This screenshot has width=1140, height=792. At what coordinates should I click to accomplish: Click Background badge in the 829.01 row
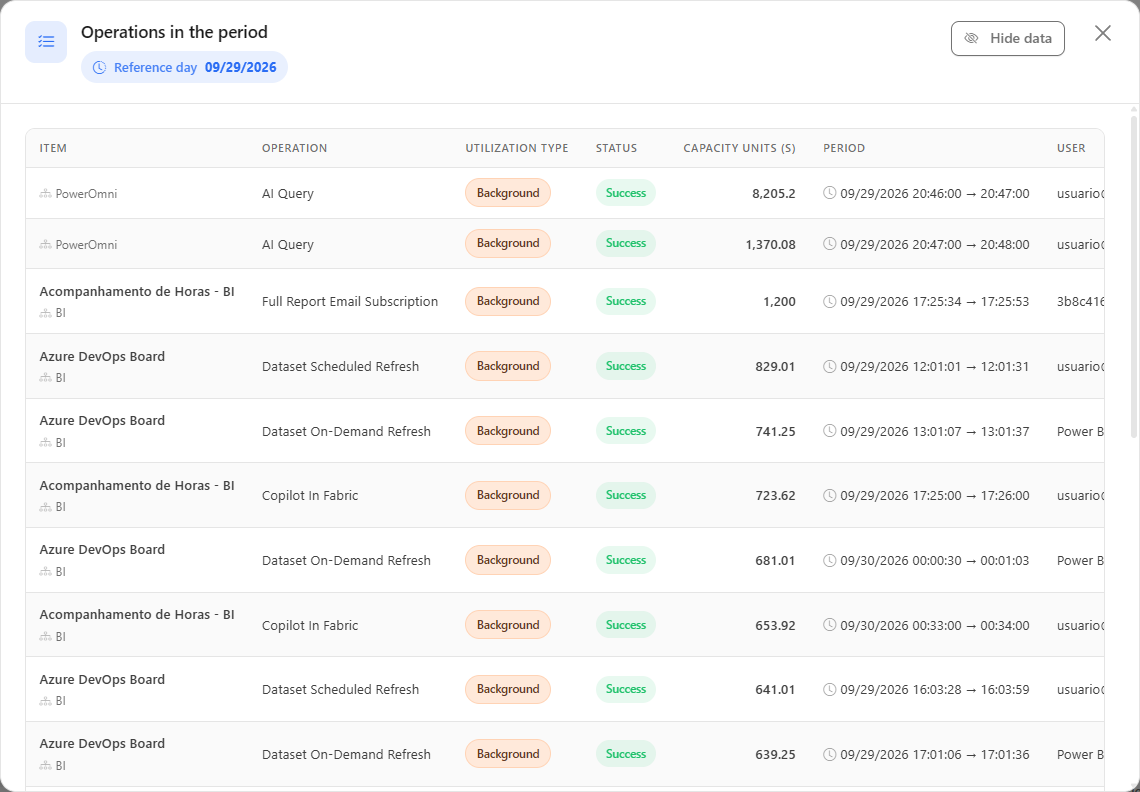[x=507, y=366]
